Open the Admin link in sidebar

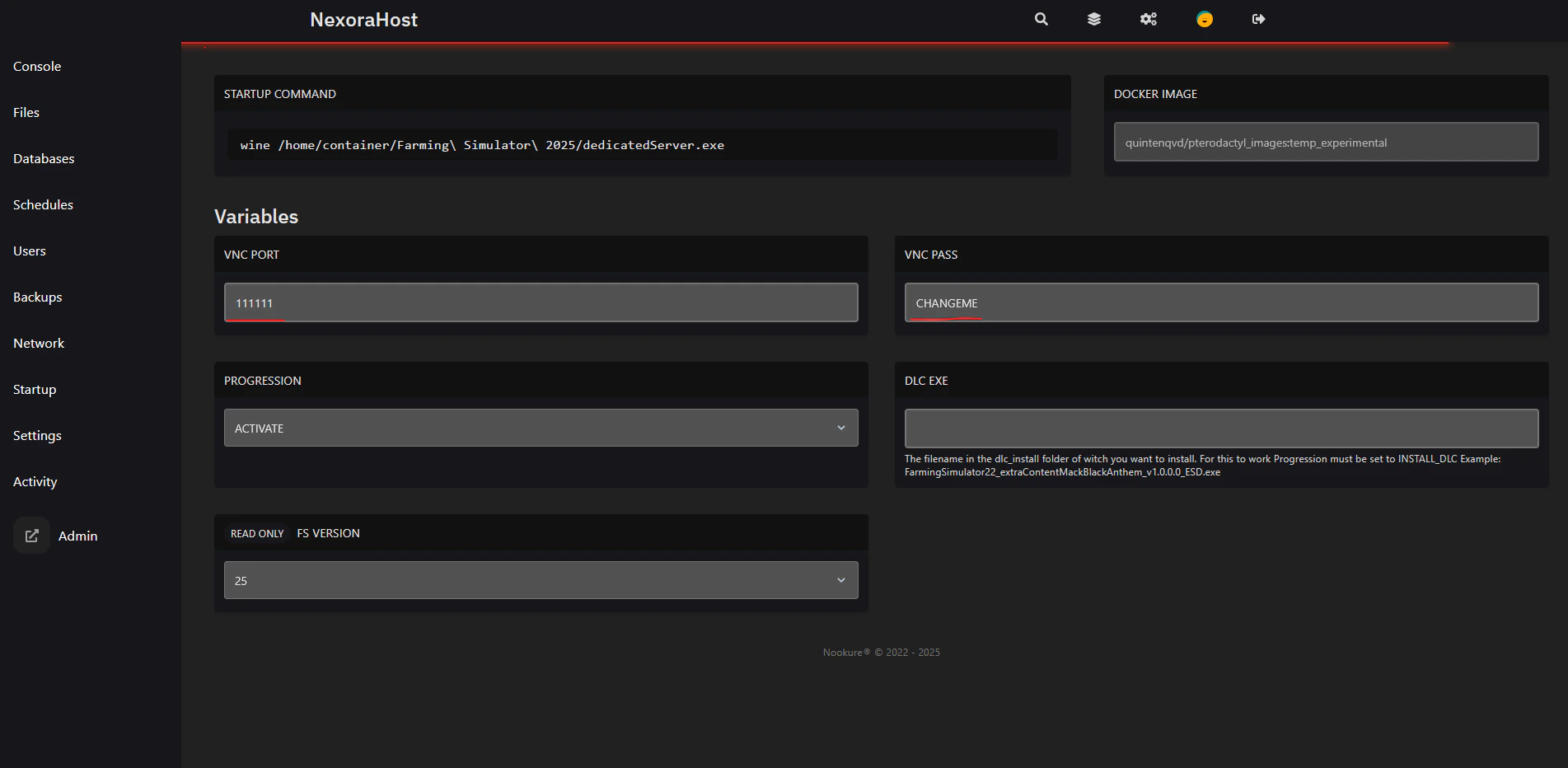pos(78,536)
